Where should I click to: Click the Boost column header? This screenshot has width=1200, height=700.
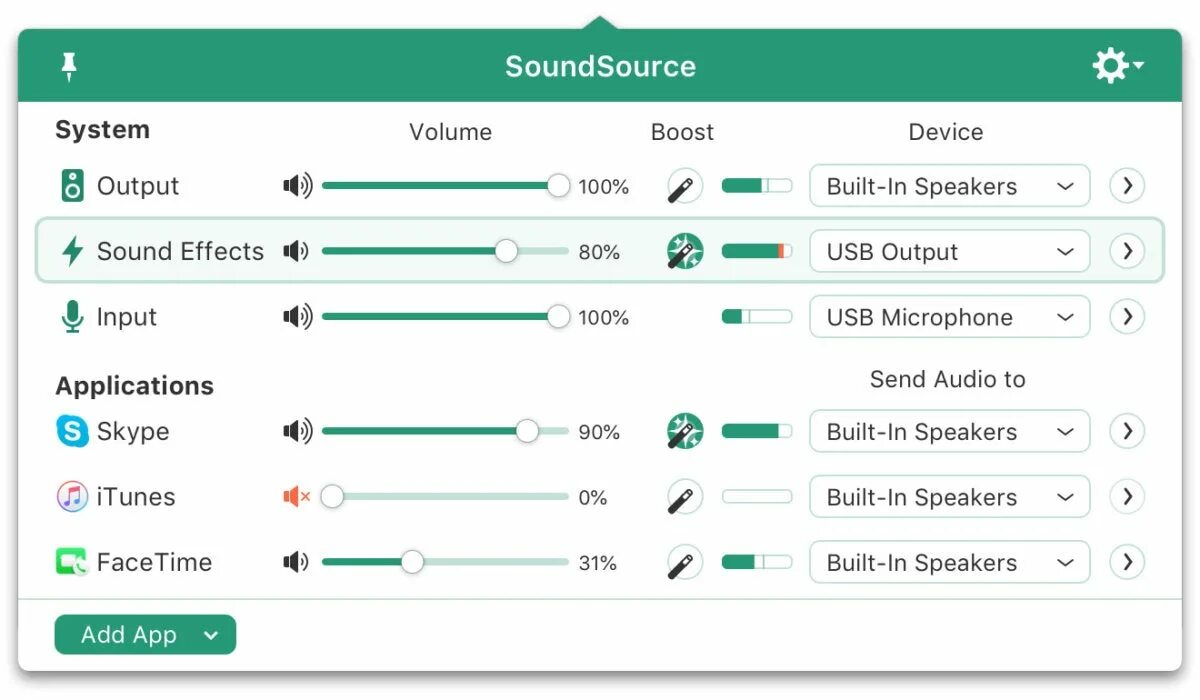click(x=682, y=132)
